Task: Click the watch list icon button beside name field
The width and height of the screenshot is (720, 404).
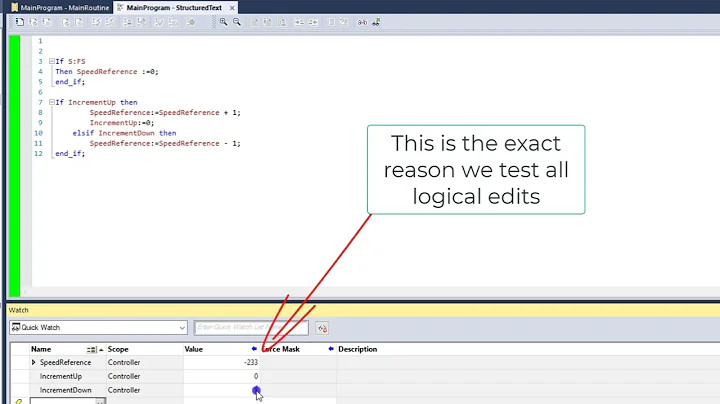Action: (322, 328)
